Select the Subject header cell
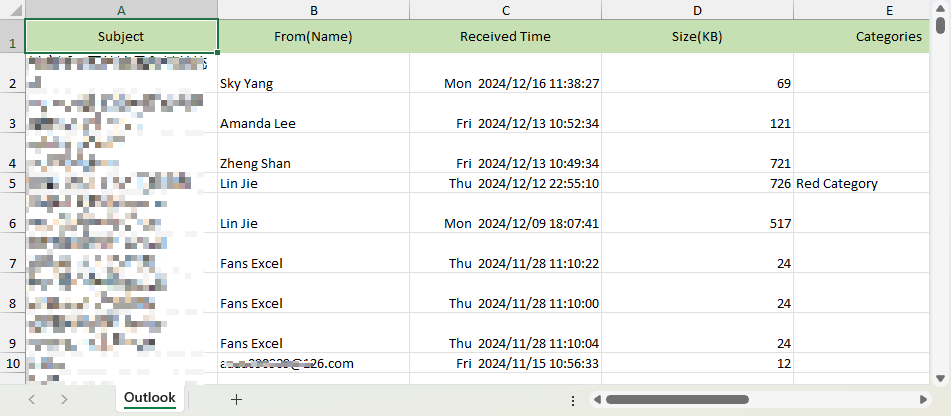 [x=121, y=36]
